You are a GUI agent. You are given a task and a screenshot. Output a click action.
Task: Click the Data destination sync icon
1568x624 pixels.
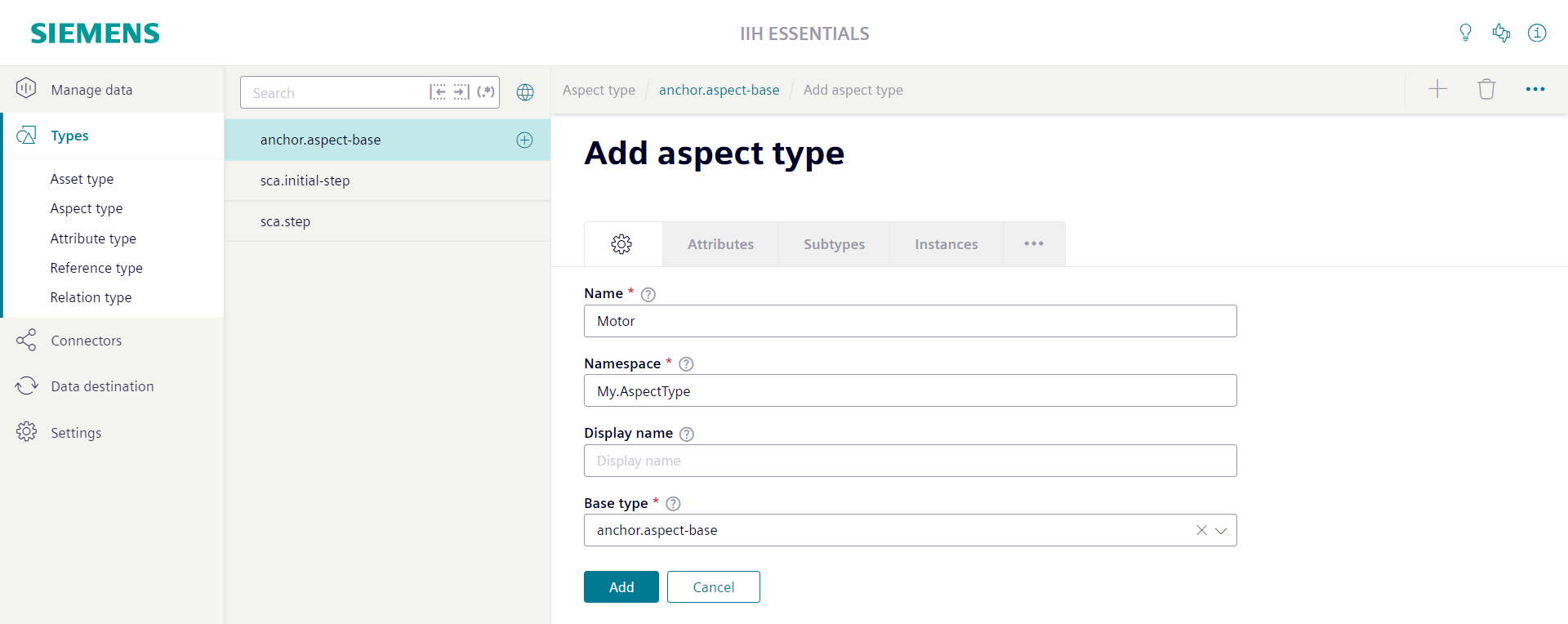[x=26, y=386]
